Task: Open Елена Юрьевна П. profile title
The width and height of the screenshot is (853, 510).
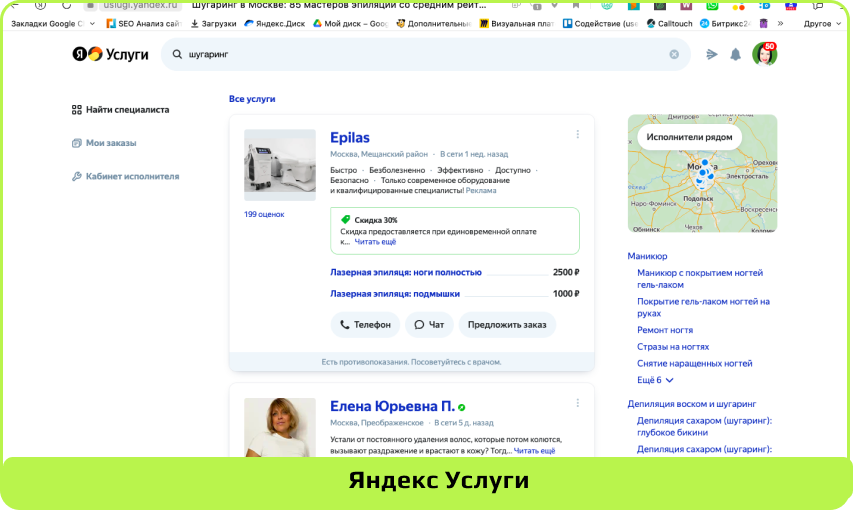Action: [x=392, y=406]
